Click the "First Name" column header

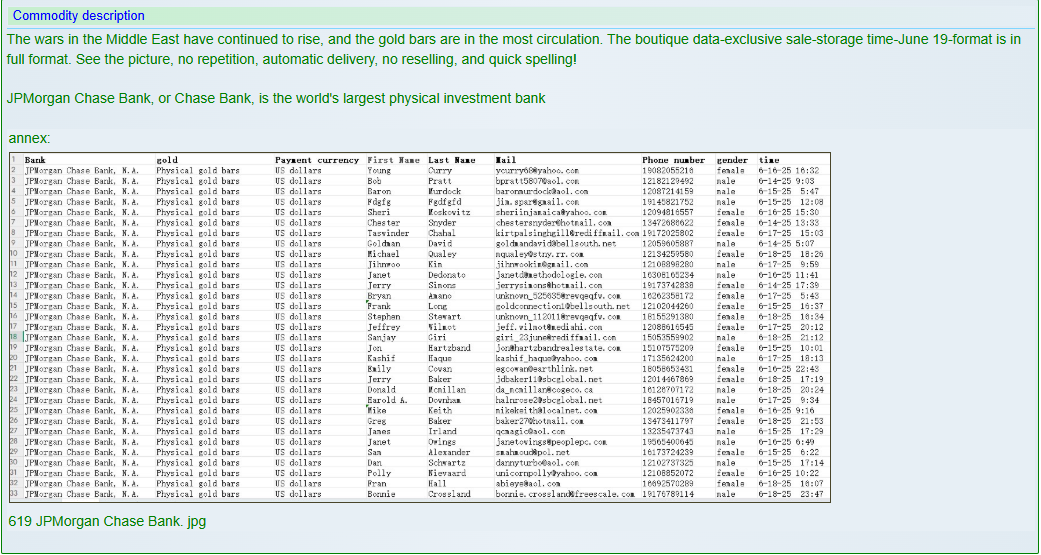pyautogui.click(x=394, y=160)
